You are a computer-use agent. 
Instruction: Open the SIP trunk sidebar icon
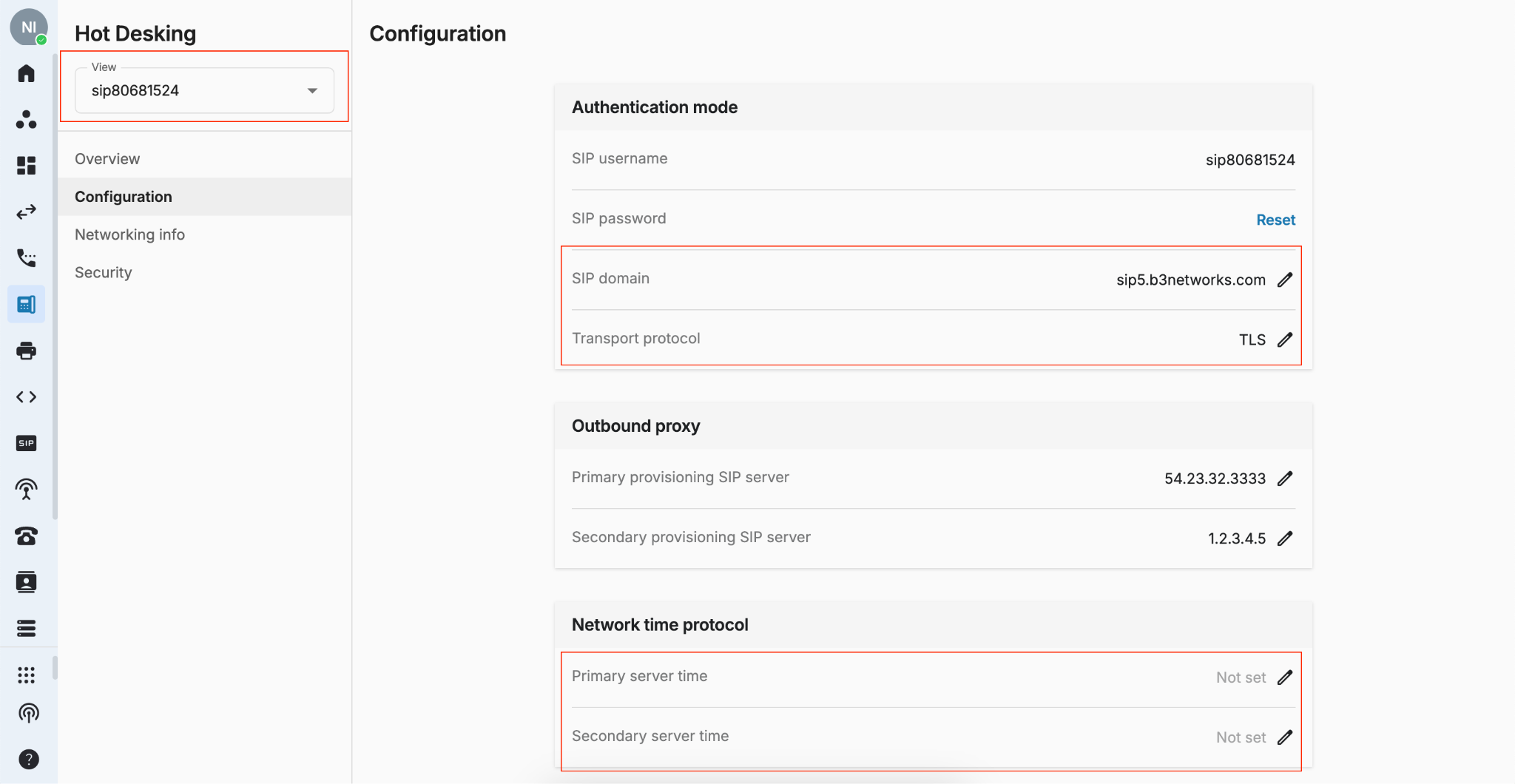pos(27,443)
